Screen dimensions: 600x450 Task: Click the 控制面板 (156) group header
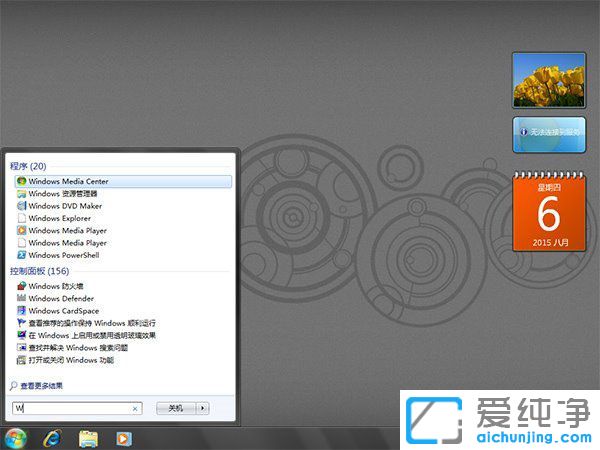[39, 271]
